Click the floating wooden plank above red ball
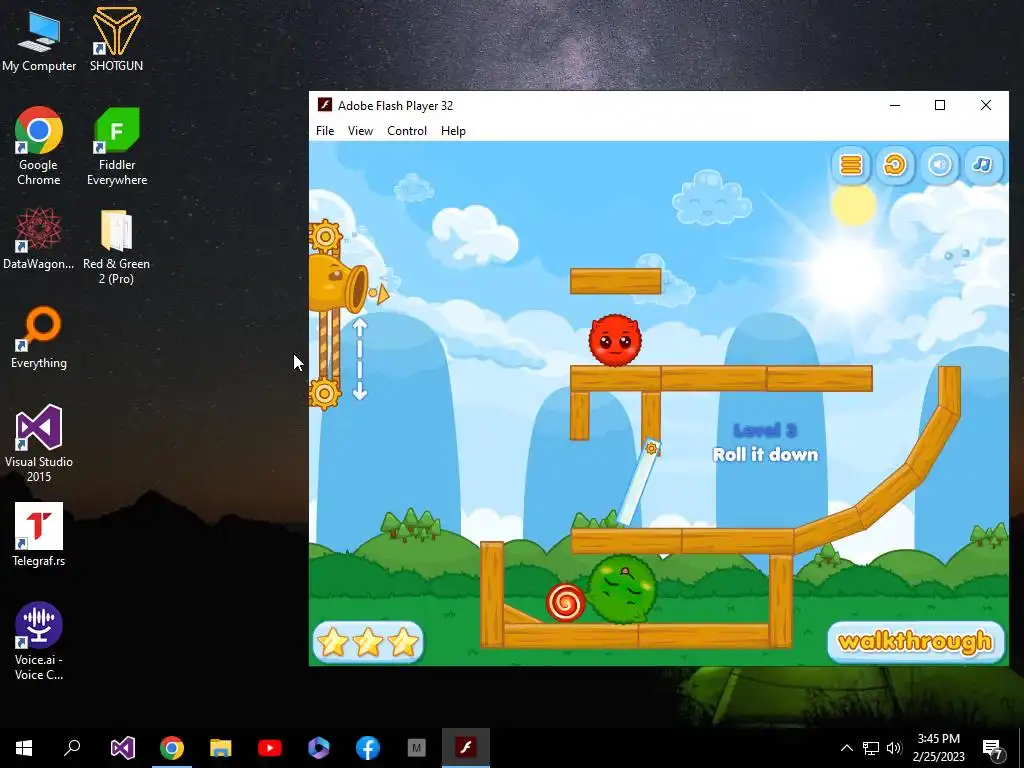Screen dimensions: 1024x768 point(615,281)
